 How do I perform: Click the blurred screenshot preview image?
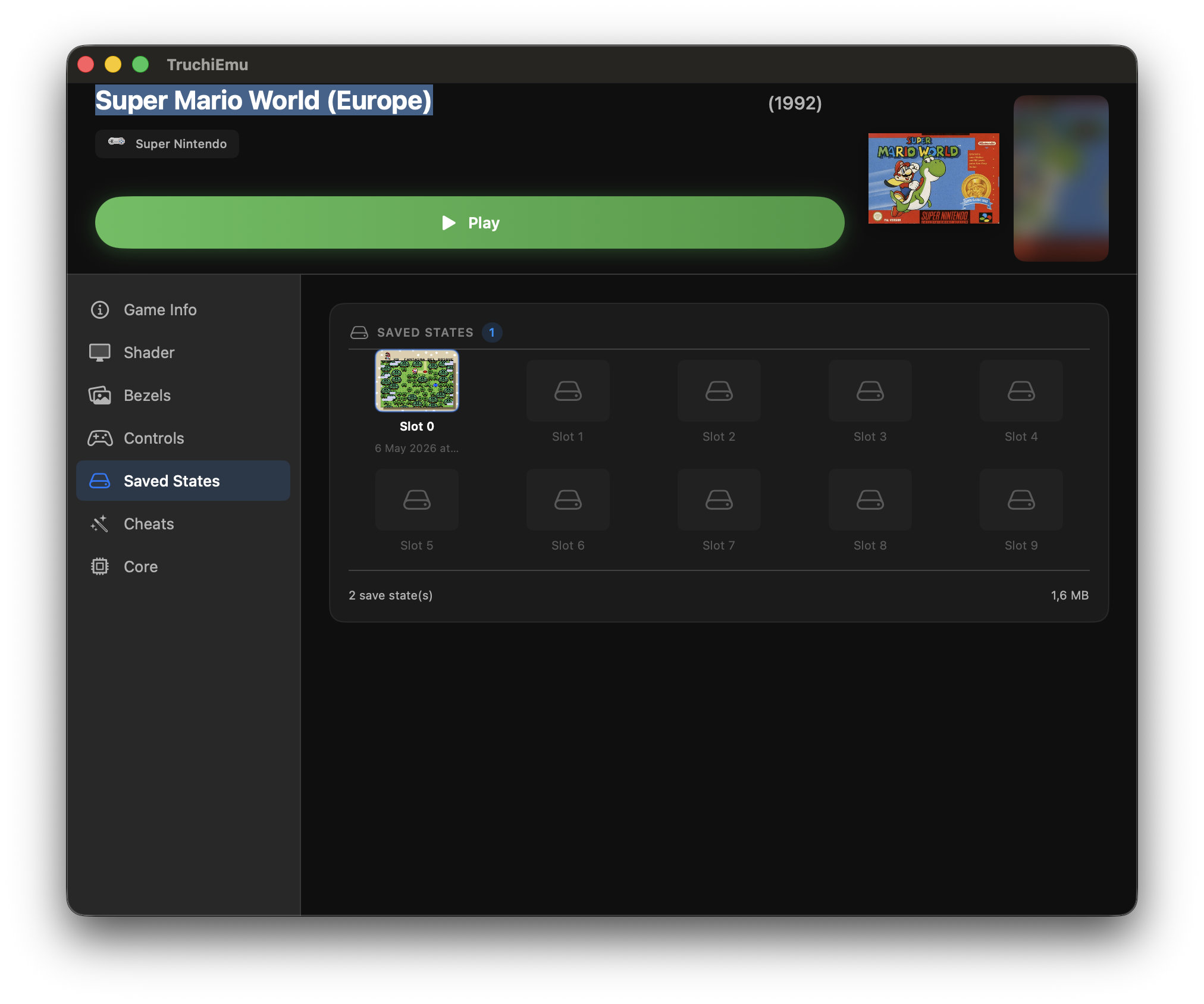(x=1061, y=178)
